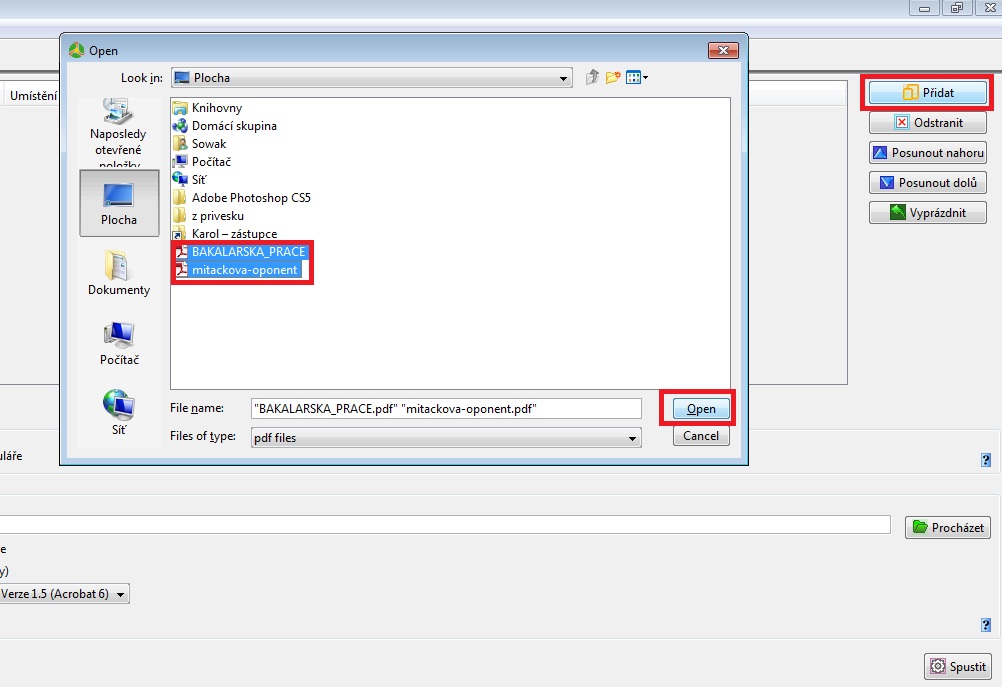This screenshot has height=687, width=1002.
Task: Open the Verze 1.5 (Acrobat 6) dropdown
Action: [x=64, y=594]
